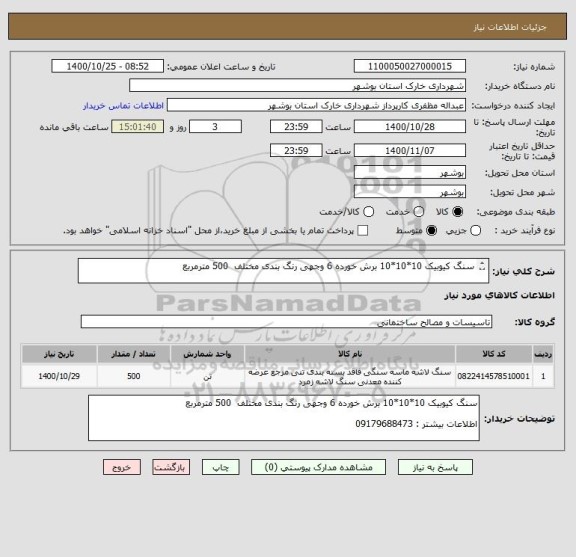The image size is (576, 557).
Task: Click the بازگشت back button
Action: coord(171,467)
